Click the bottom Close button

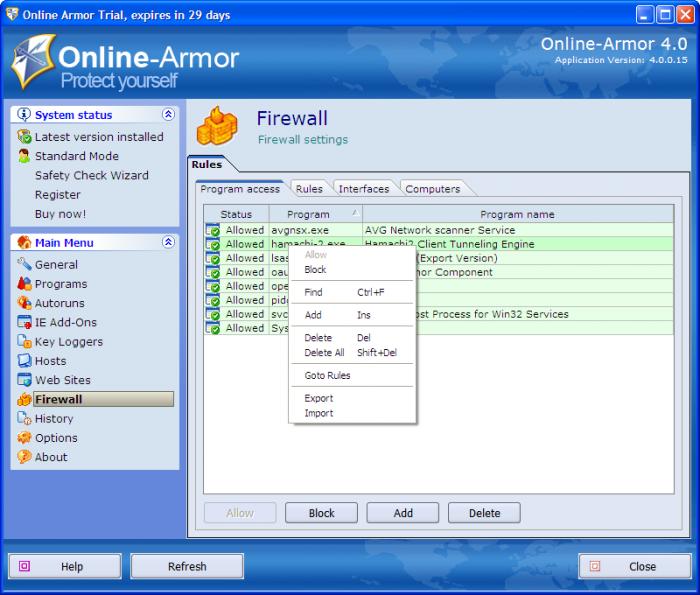[635, 566]
